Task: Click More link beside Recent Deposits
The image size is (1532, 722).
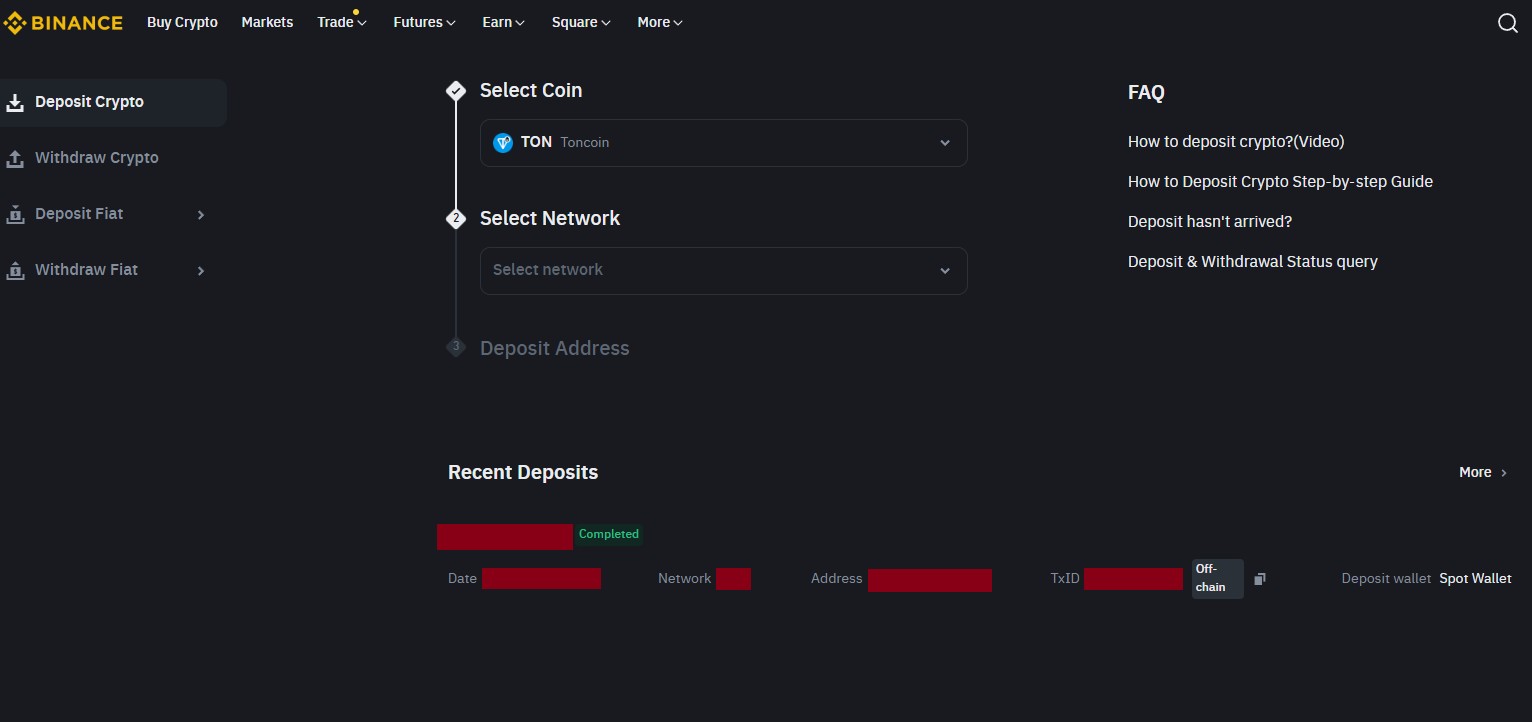Action: [x=1483, y=472]
